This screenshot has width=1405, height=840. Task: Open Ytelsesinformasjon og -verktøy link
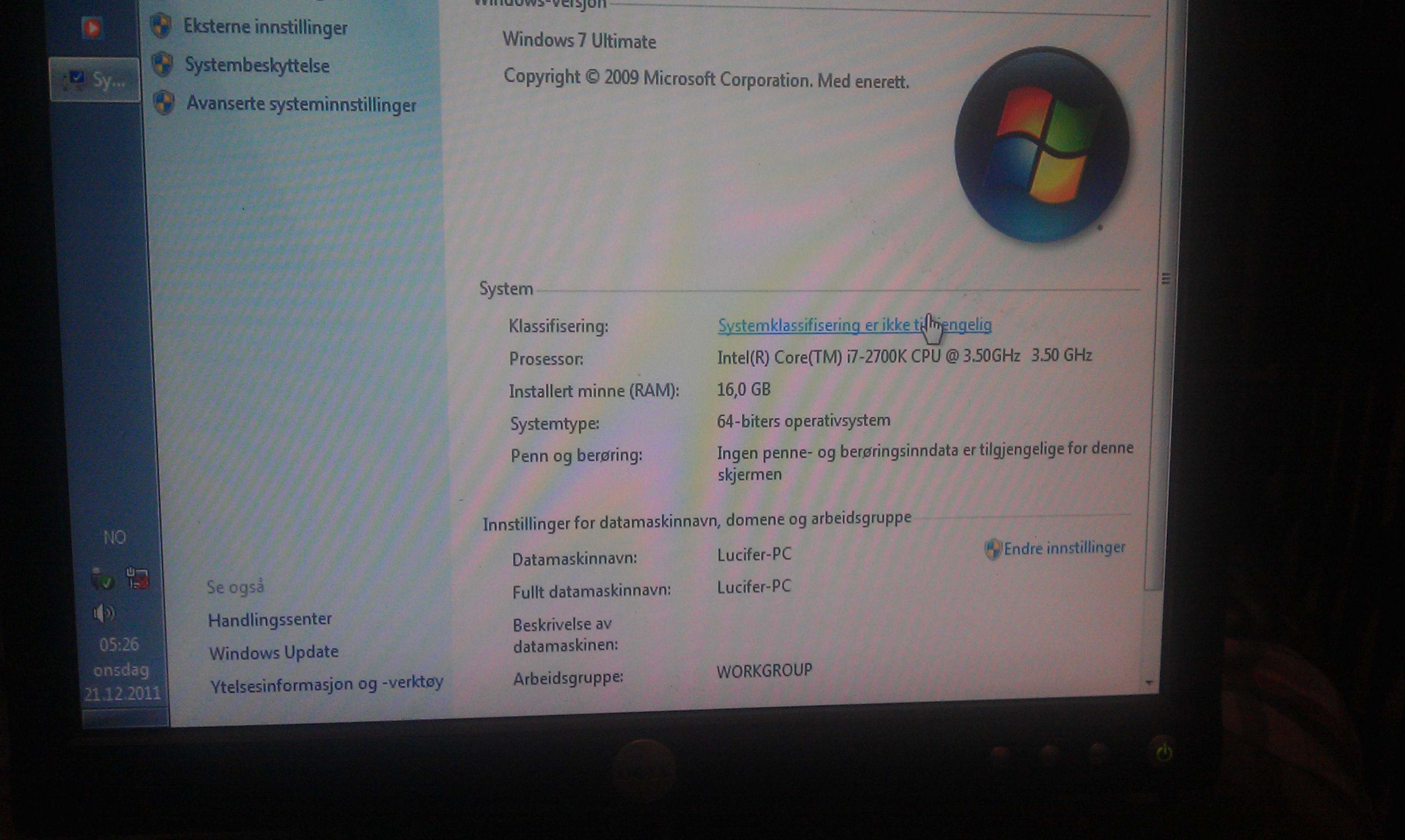coord(327,683)
